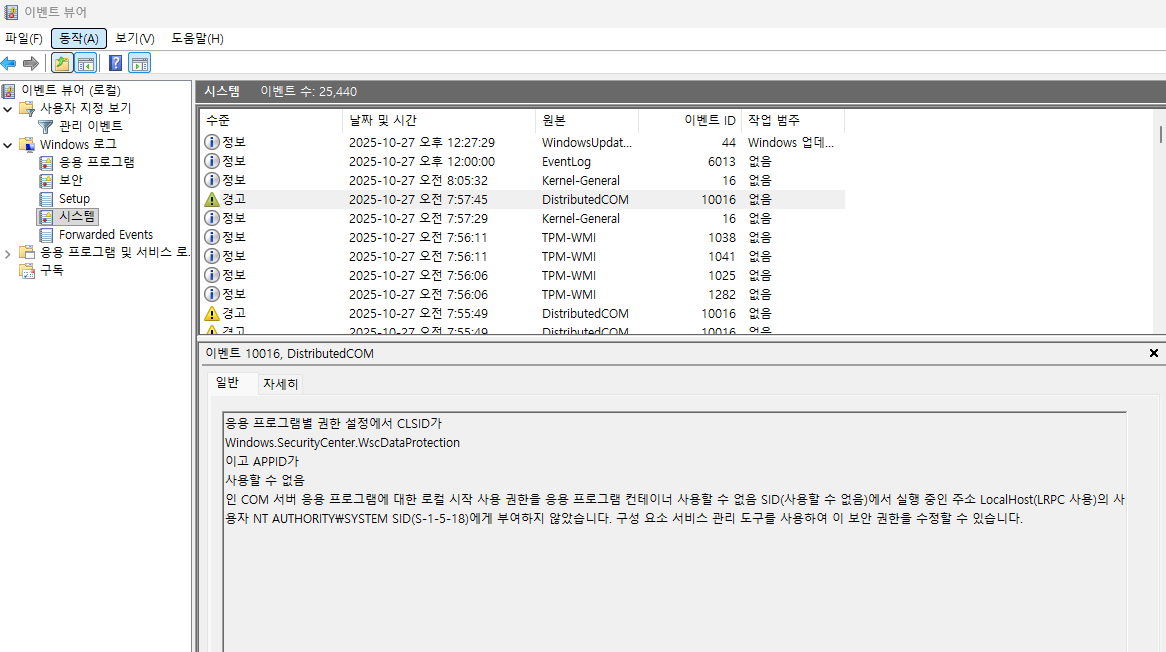Open the help toolbar icon

[115, 64]
